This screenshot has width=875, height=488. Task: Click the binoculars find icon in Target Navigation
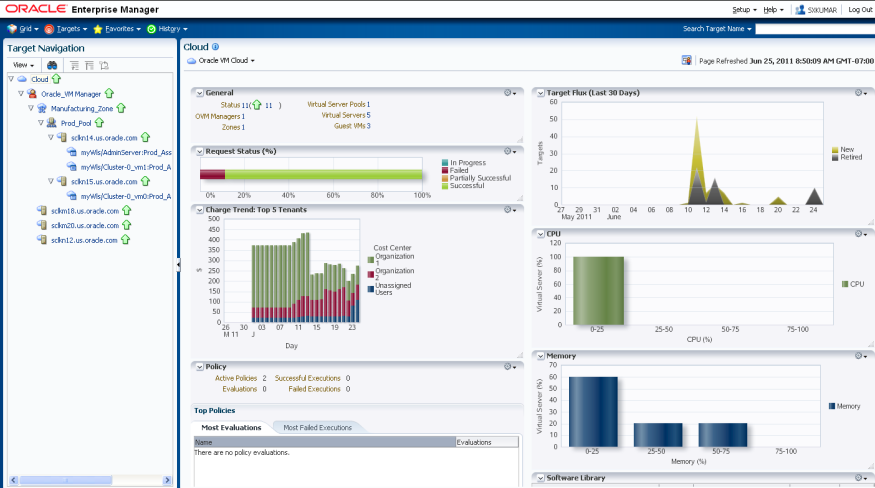pyautogui.click(x=52, y=65)
